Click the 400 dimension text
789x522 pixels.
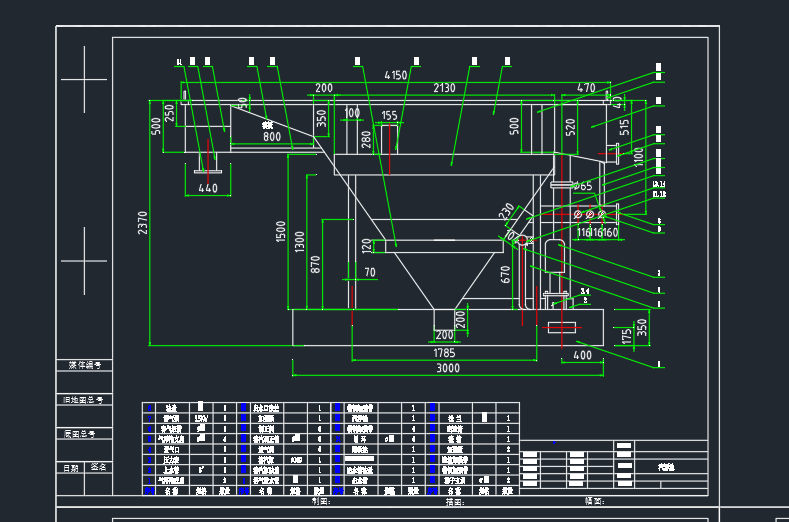click(x=583, y=355)
